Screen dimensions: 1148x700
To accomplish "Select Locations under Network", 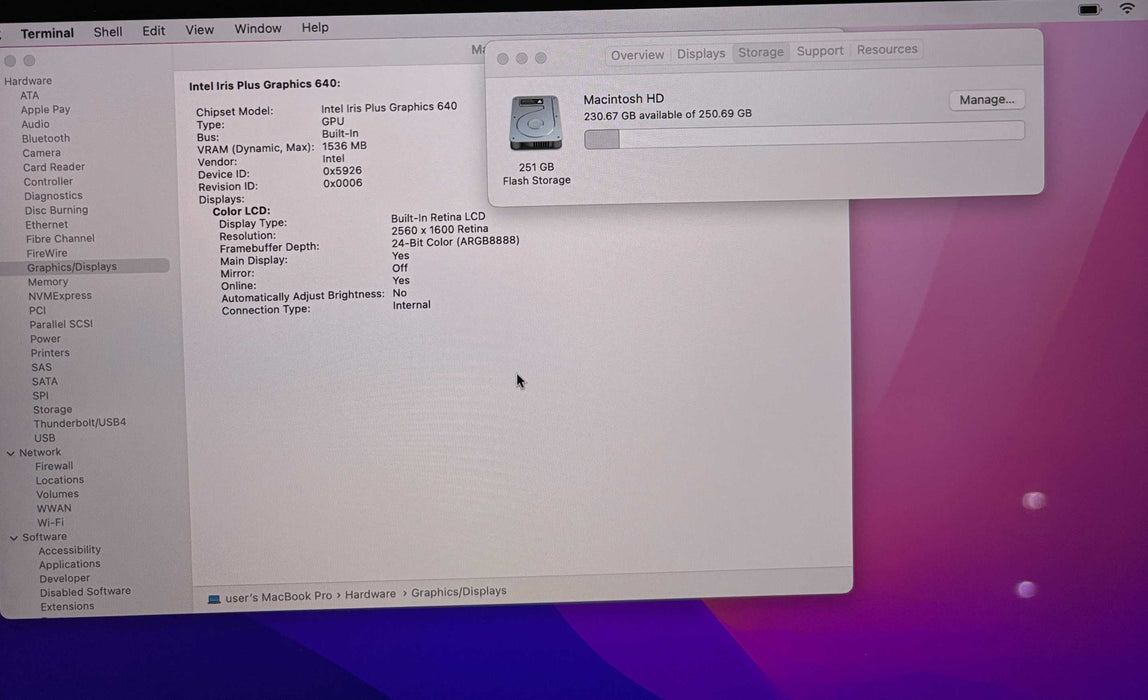I will [59, 480].
